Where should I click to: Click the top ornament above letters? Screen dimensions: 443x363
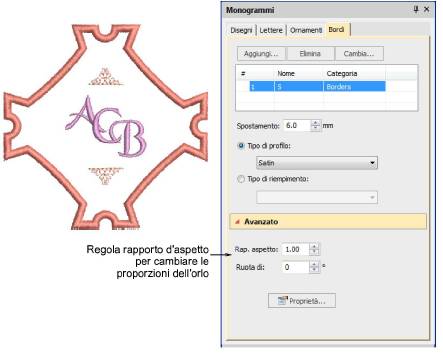coord(106,77)
